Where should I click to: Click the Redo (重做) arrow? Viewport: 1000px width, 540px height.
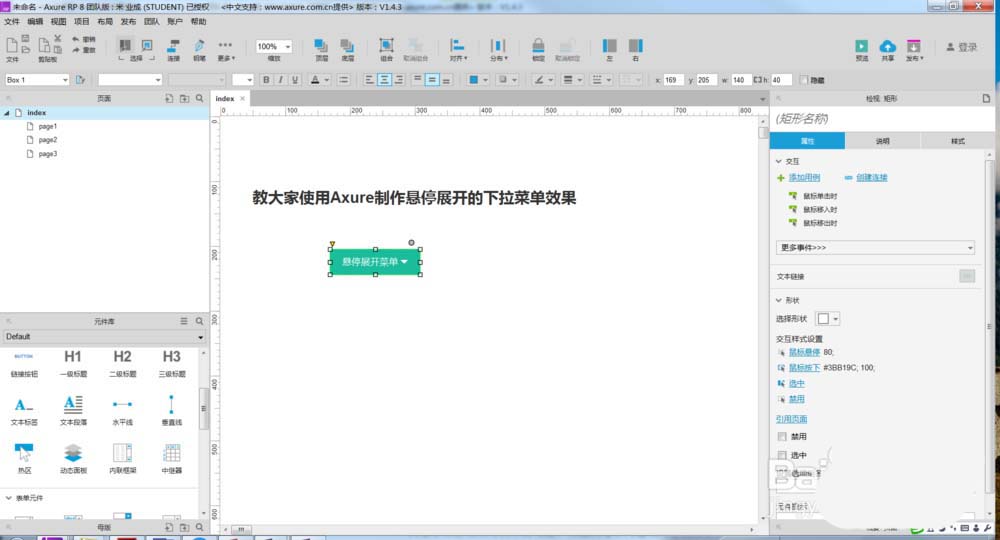(75, 50)
